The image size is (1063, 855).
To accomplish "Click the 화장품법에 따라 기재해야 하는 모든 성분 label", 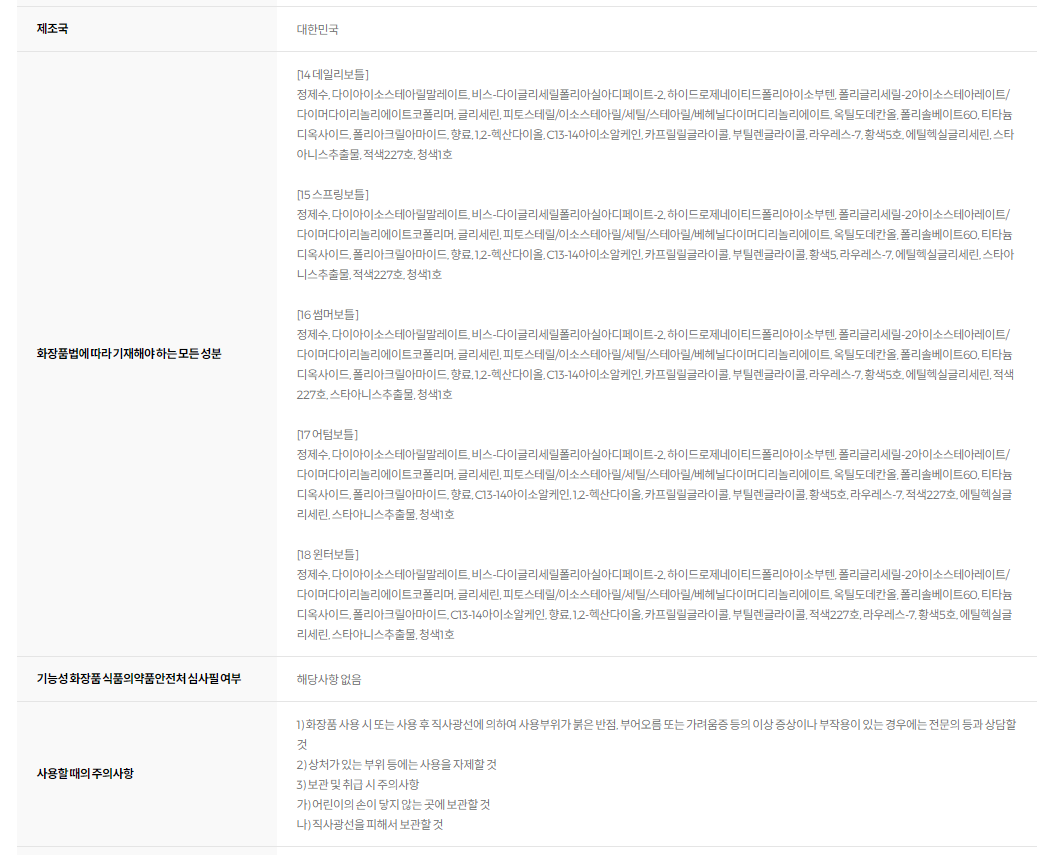I will pyautogui.click(x=128, y=354).
